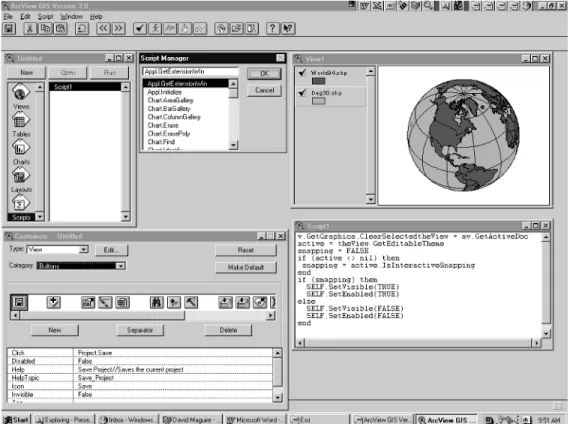Click the Paste toolbar icon
570x424 pixels.
click(60, 28)
